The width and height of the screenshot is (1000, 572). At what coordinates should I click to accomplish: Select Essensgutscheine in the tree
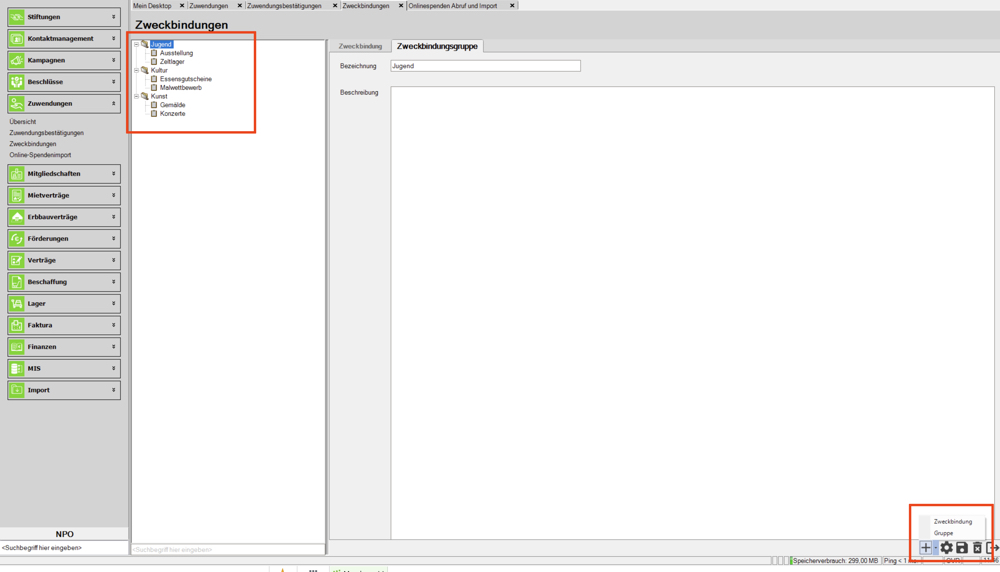[x=185, y=79]
